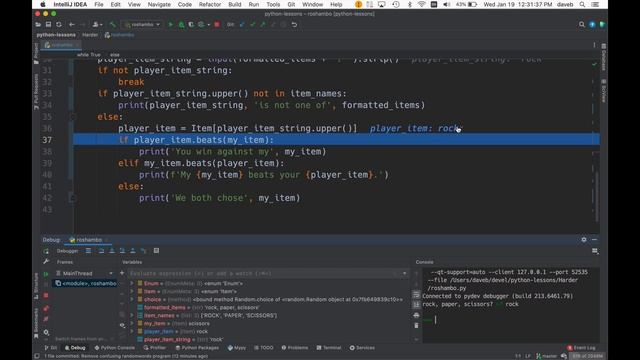Click the Git update project arrow icon
Image resolution: width=640 pixels, height=360 pixels.
click(x=242, y=24)
